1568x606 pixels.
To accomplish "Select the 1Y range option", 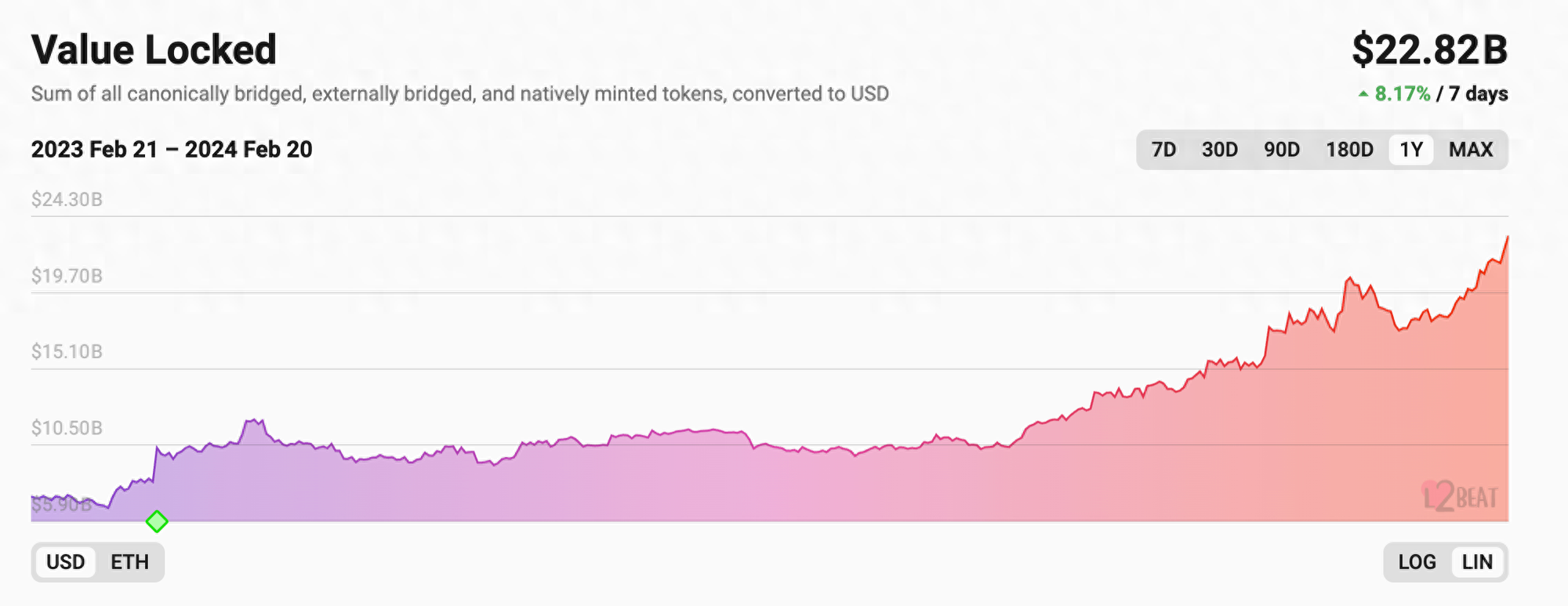I will click(1411, 150).
